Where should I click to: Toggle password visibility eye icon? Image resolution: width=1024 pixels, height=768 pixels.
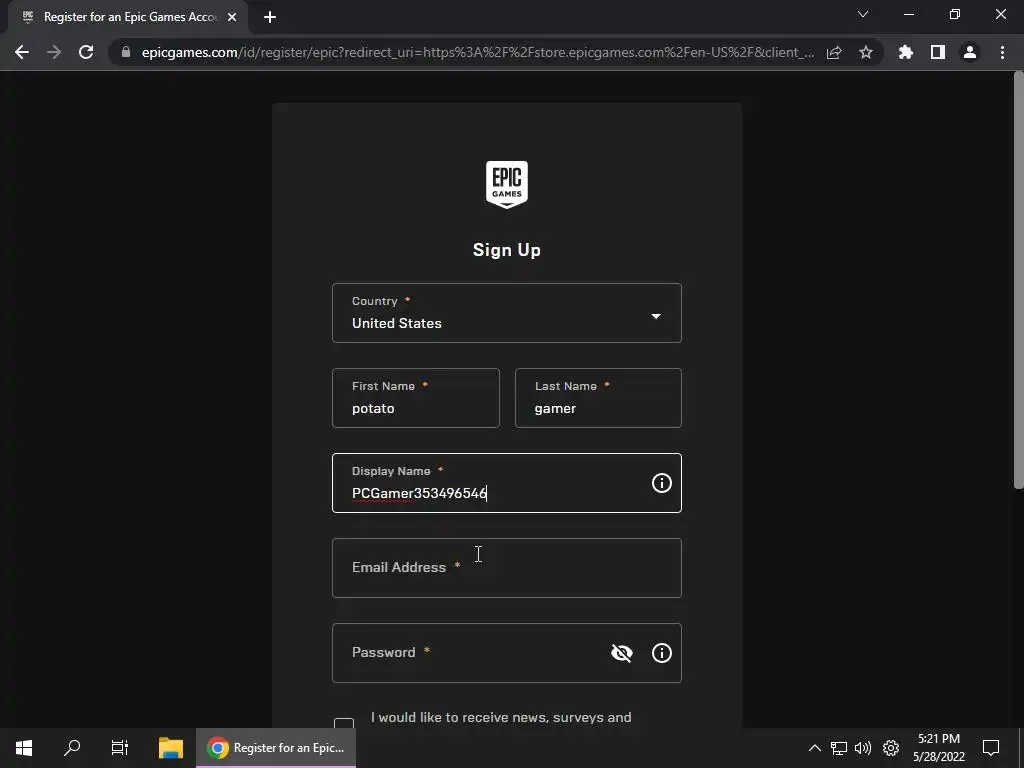[x=622, y=652]
